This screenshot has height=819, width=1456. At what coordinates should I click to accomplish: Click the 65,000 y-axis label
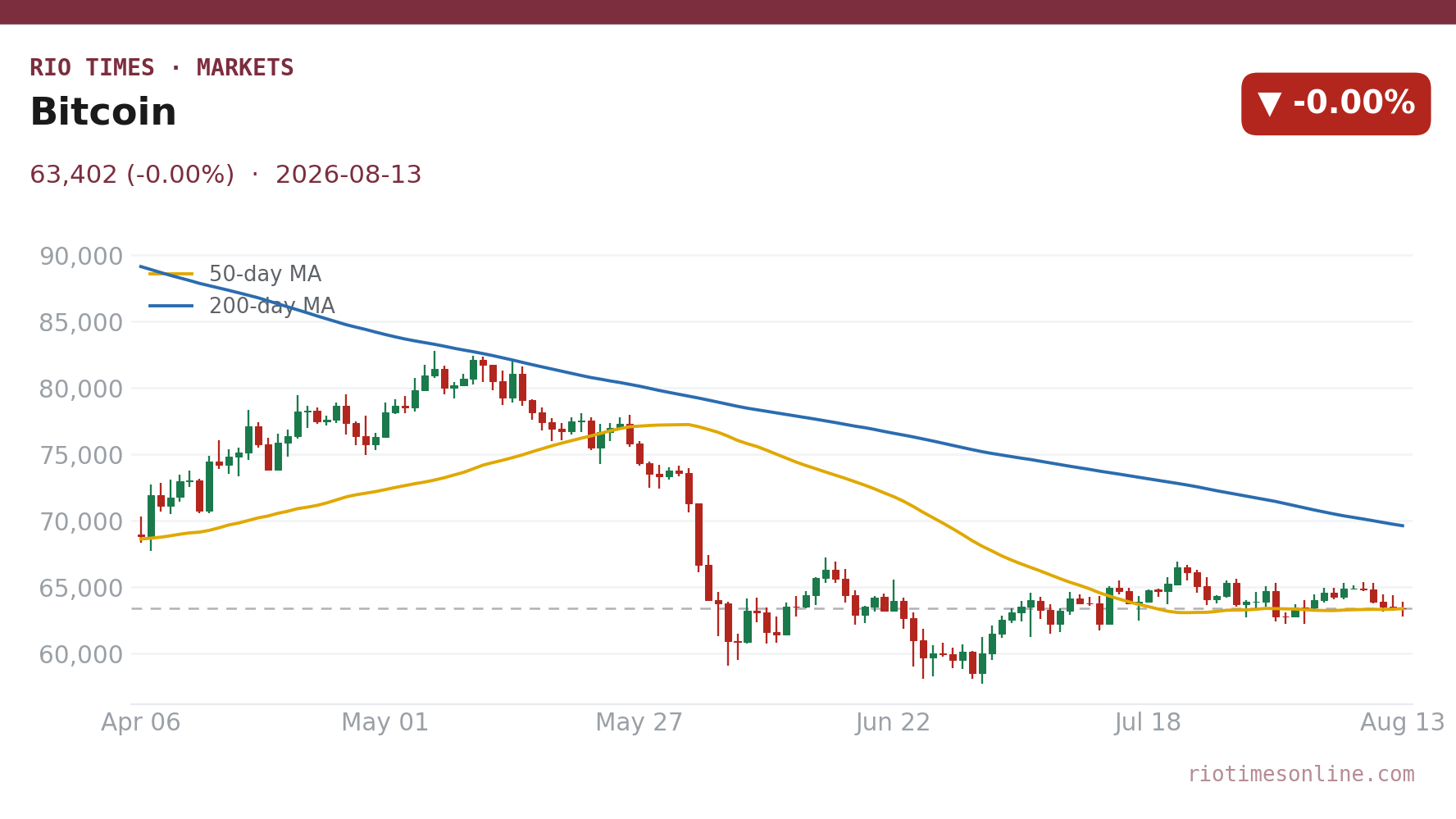[x=81, y=589]
